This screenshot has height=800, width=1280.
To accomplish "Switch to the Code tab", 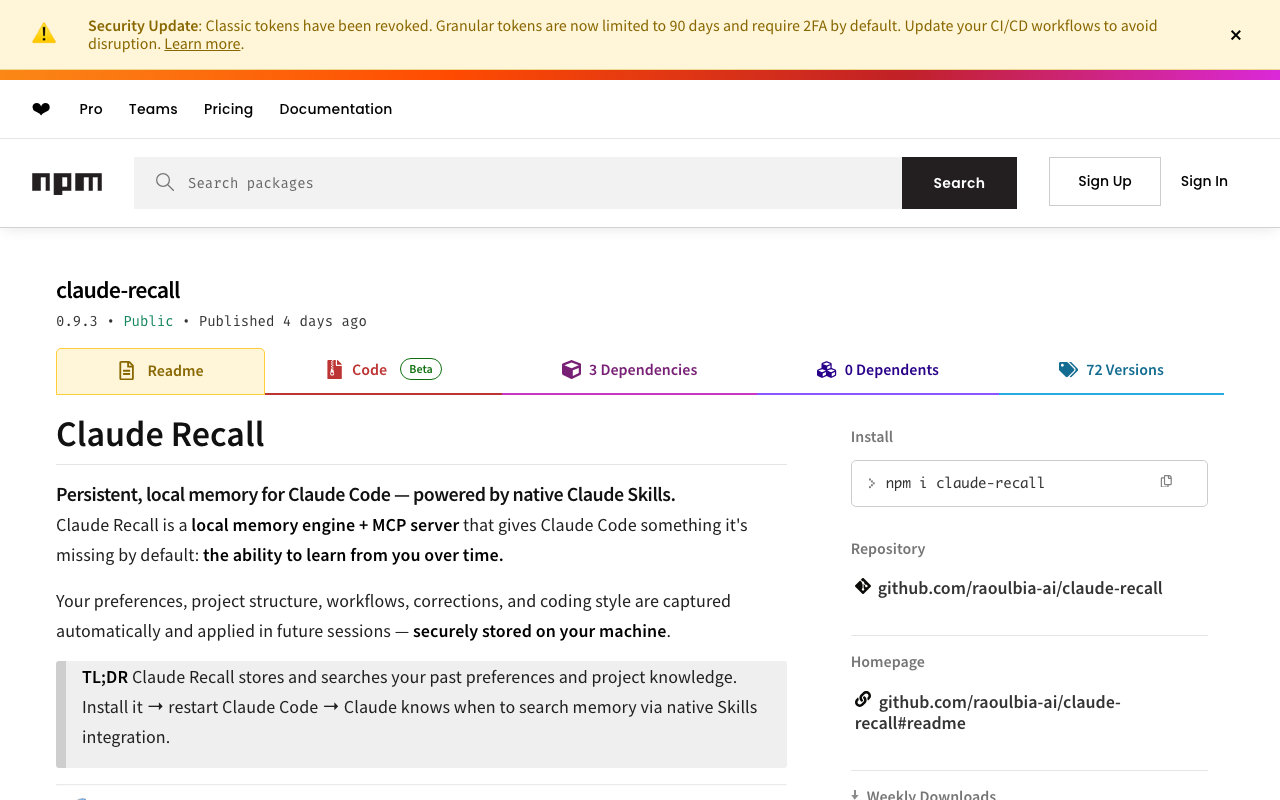I will [384, 370].
